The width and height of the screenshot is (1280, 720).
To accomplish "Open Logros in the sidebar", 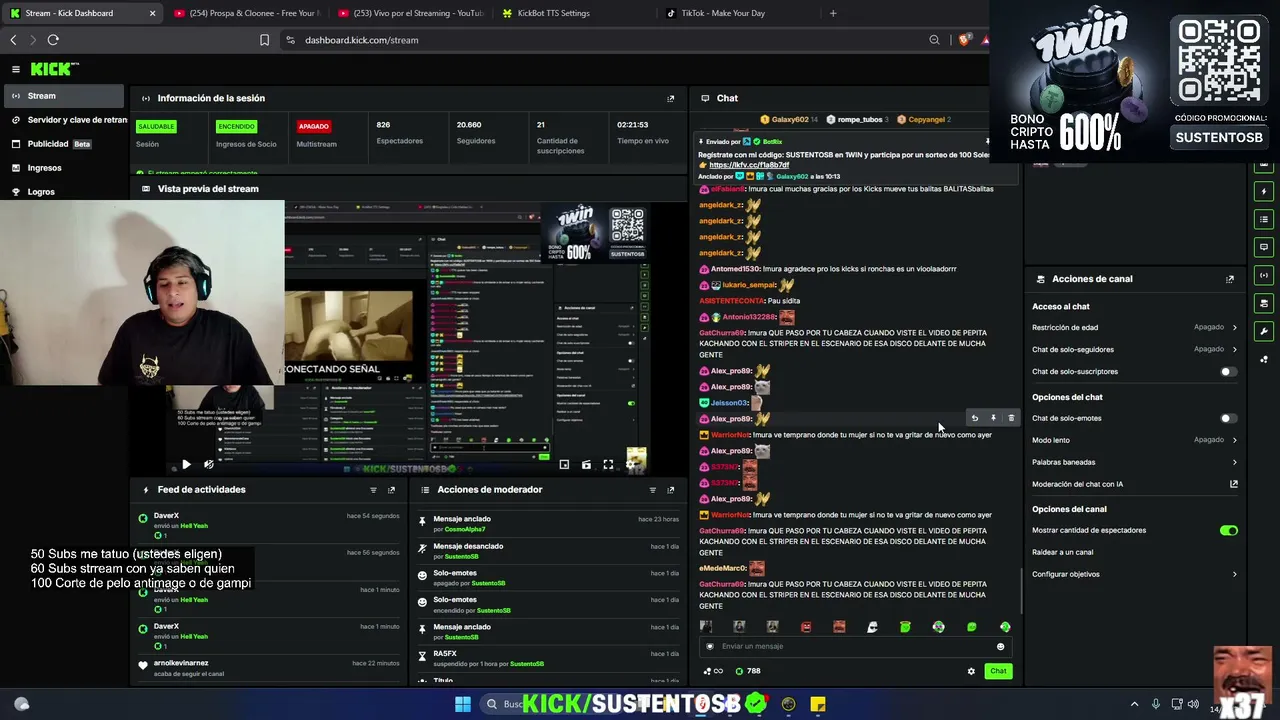I will (64, 192).
